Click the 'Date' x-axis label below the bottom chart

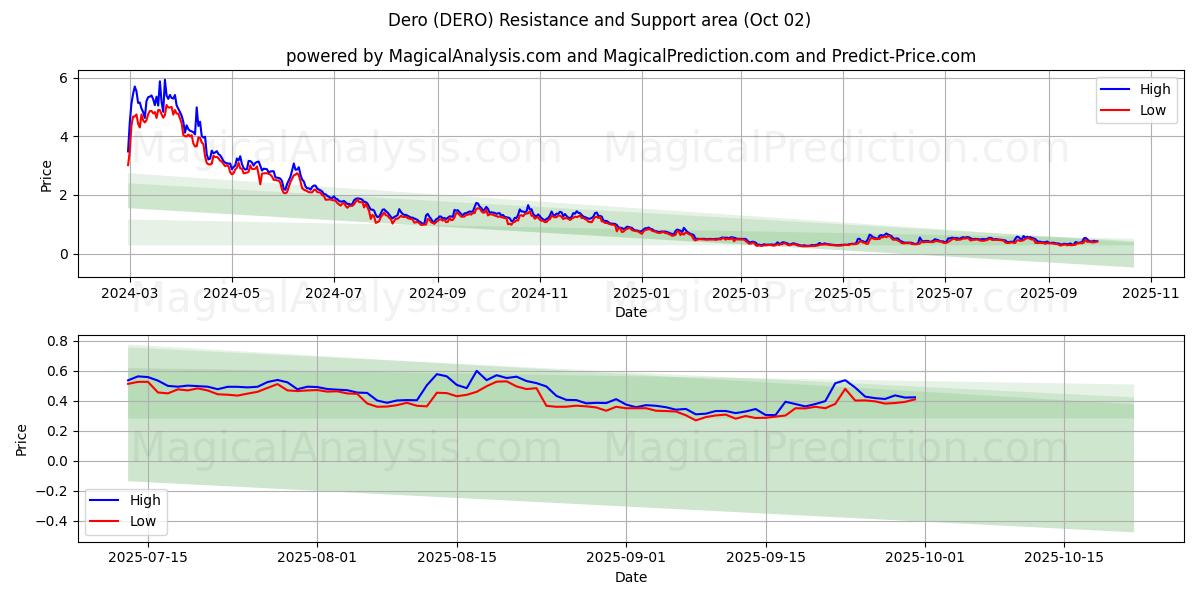coord(630,577)
